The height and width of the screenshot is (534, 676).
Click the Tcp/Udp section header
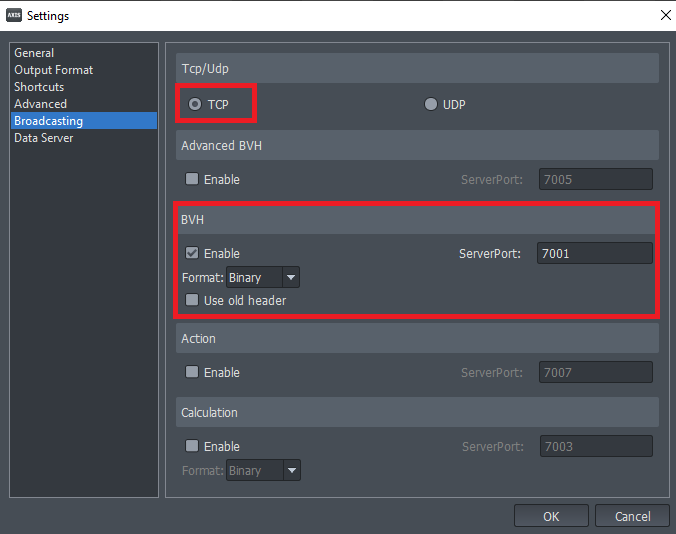coord(417,68)
